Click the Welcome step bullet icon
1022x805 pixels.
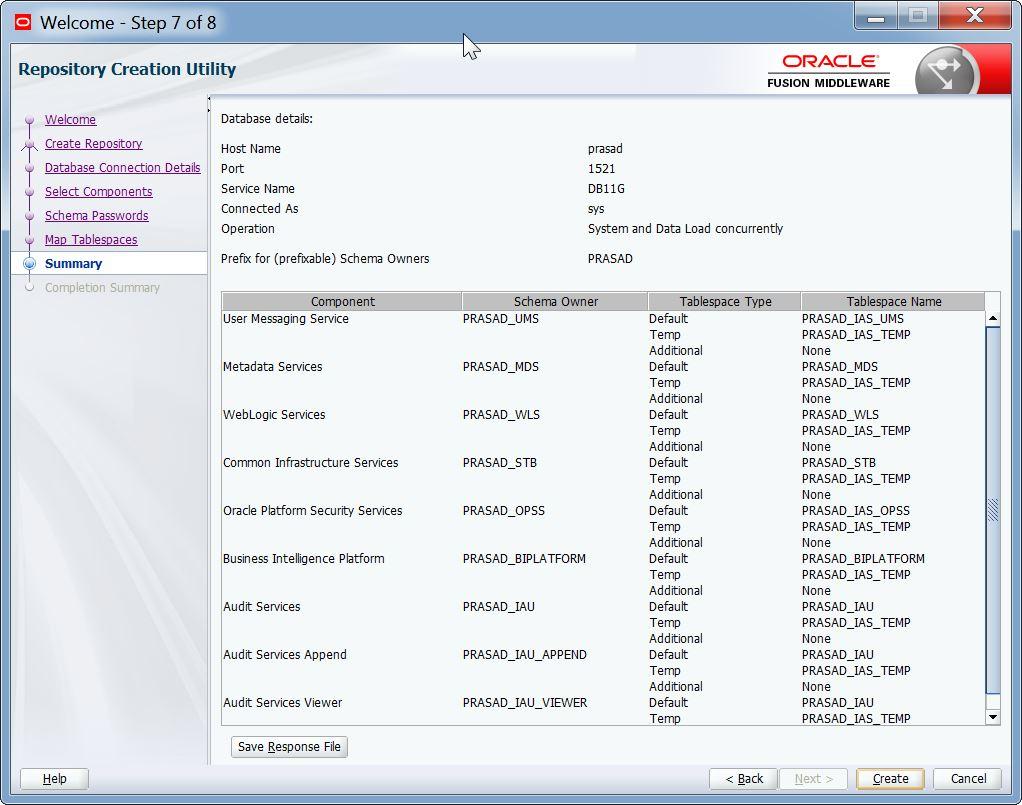tap(29, 120)
